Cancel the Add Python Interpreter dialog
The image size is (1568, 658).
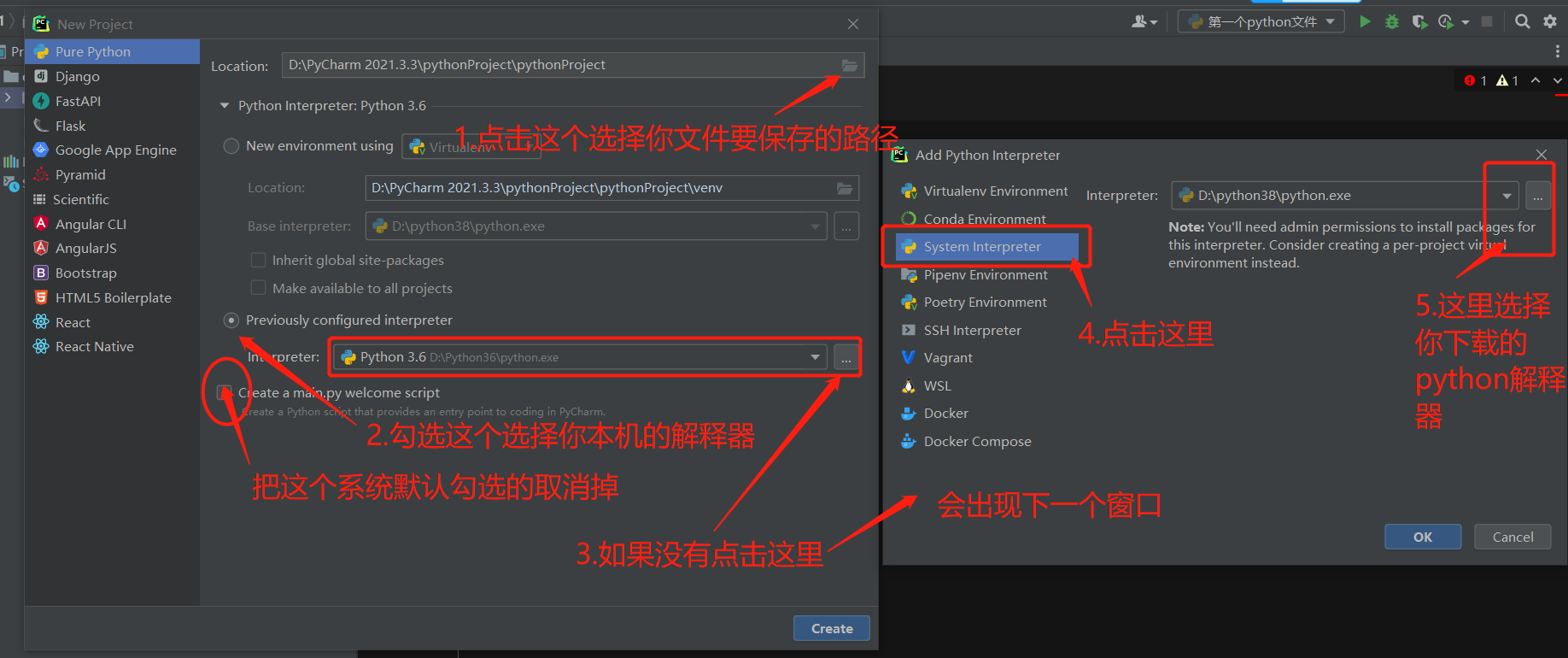coord(1512,537)
